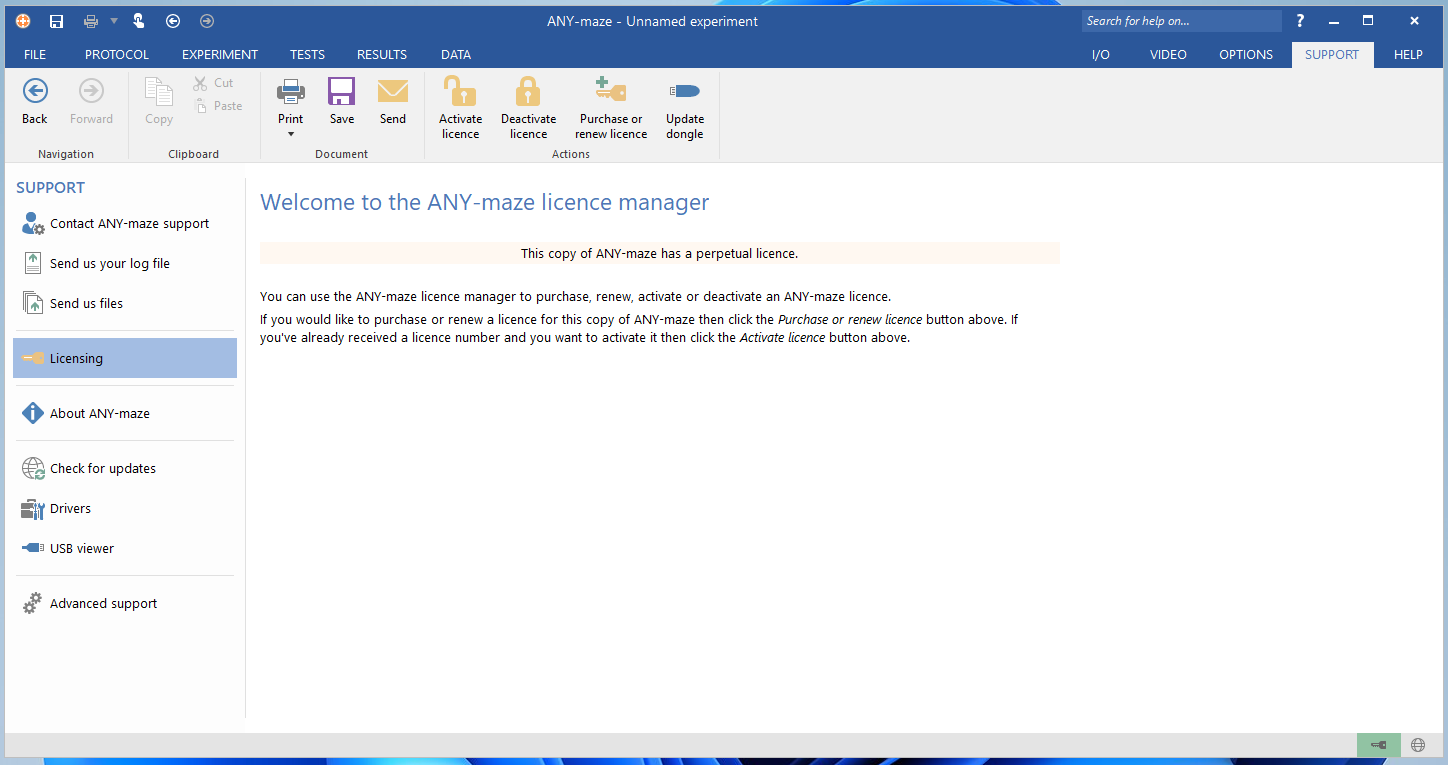Click the perpetual licence notice text
1448x765 pixels.
[x=659, y=254]
